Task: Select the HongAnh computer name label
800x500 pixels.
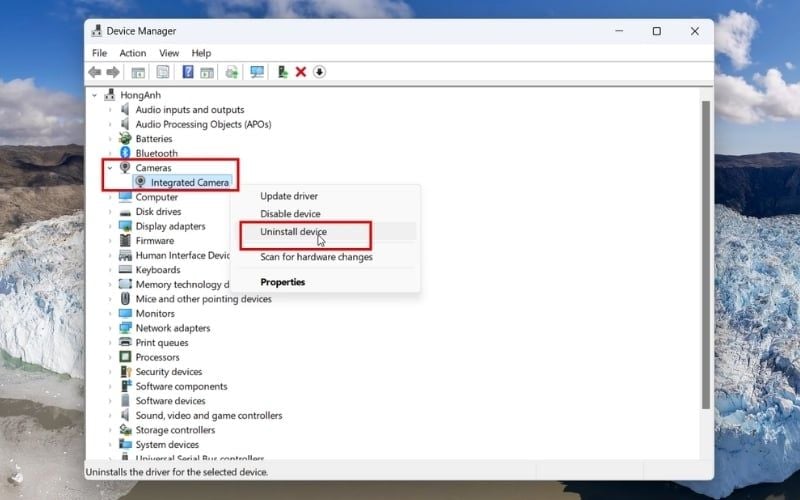Action: click(140, 95)
